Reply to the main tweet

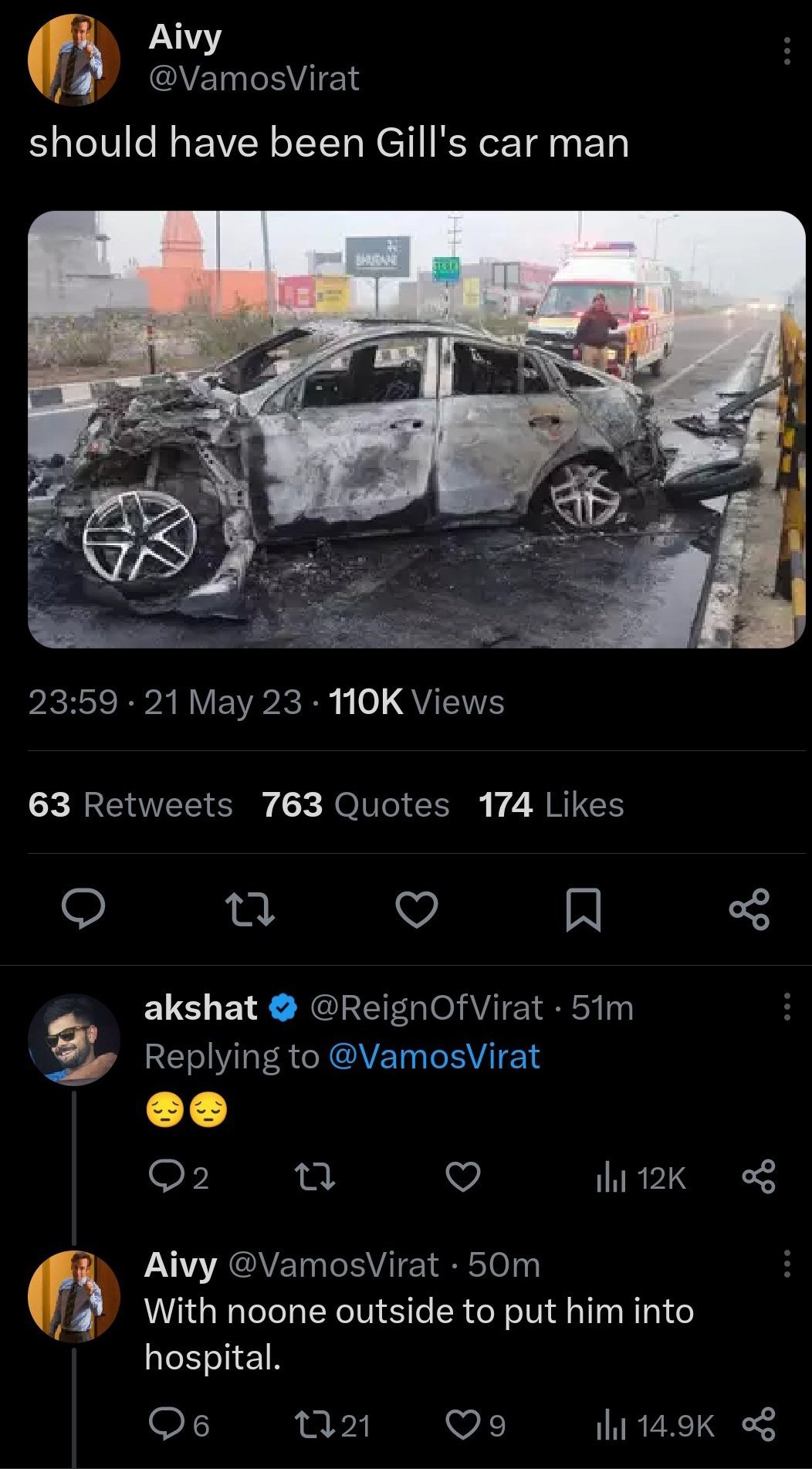[x=83, y=909]
